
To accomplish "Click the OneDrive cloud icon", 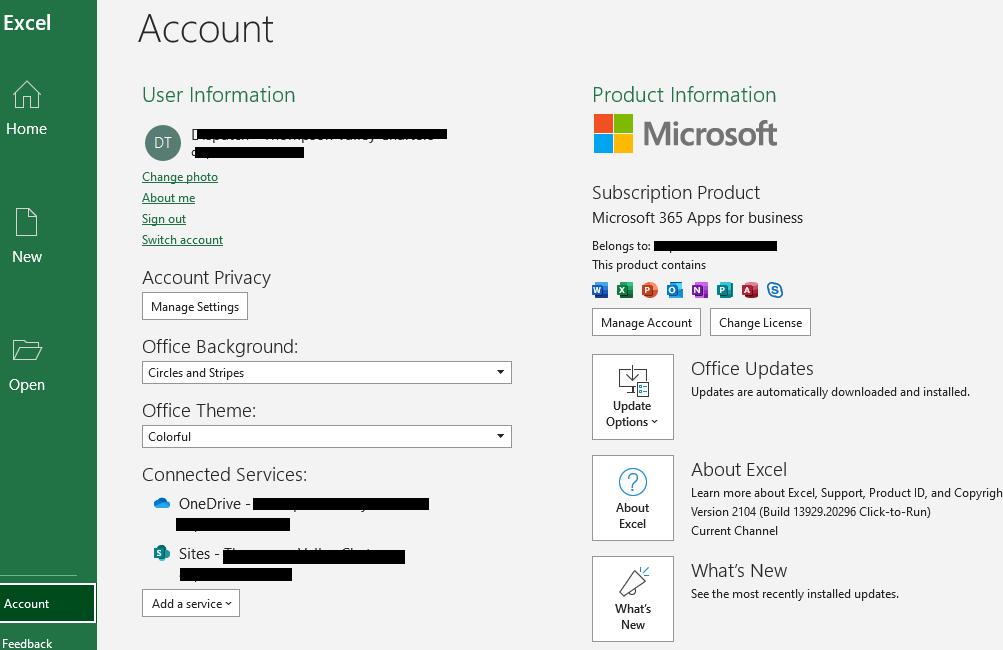I will tap(162, 503).
